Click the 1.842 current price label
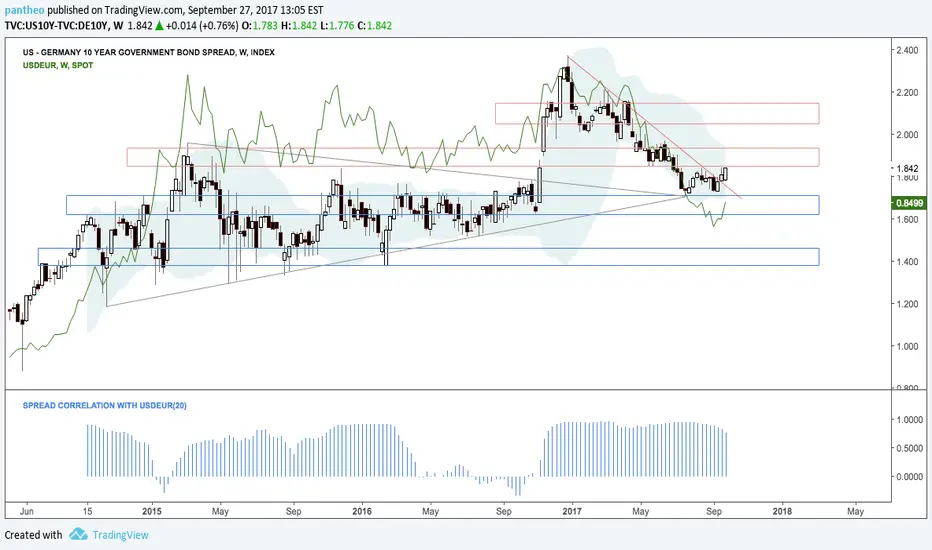The height and width of the screenshot is (550, 932). pos(908,168)
